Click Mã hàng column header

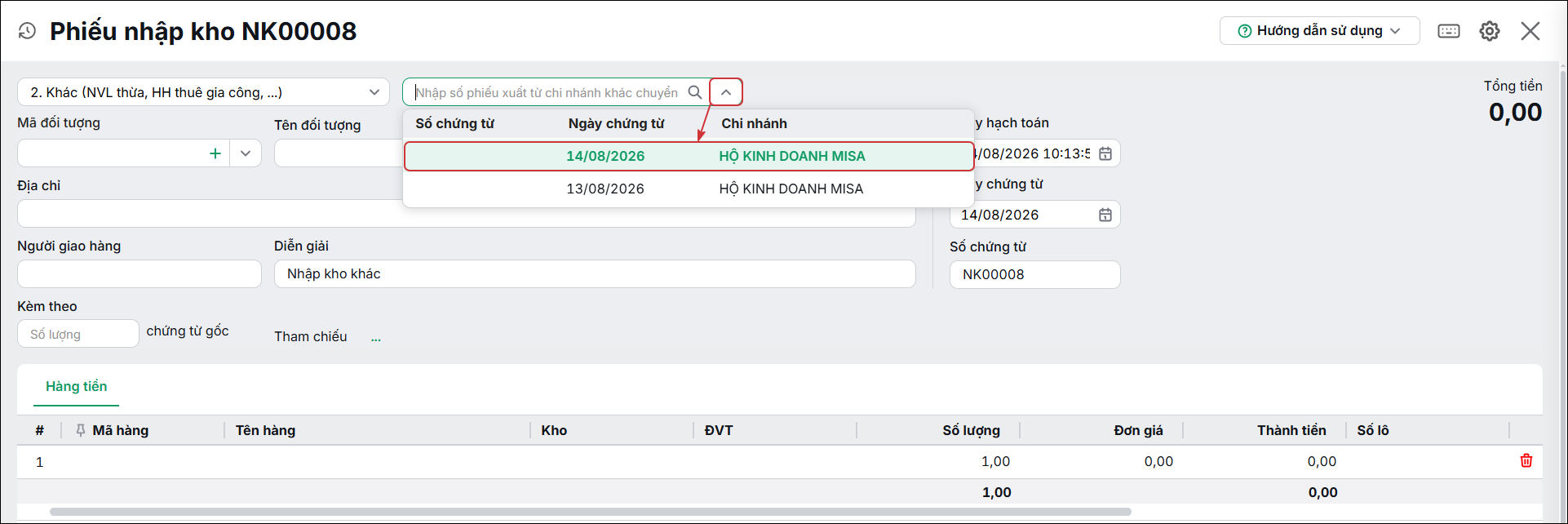[121, 430]
